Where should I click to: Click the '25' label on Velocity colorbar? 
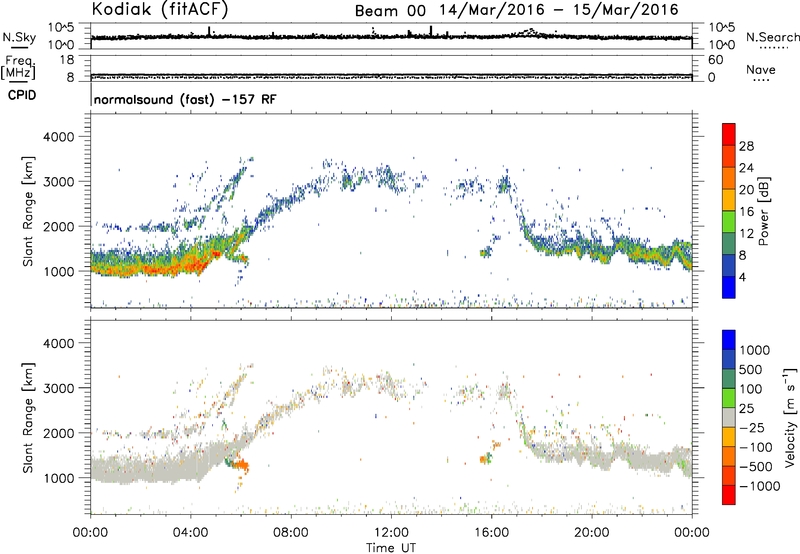click(746, 409)
